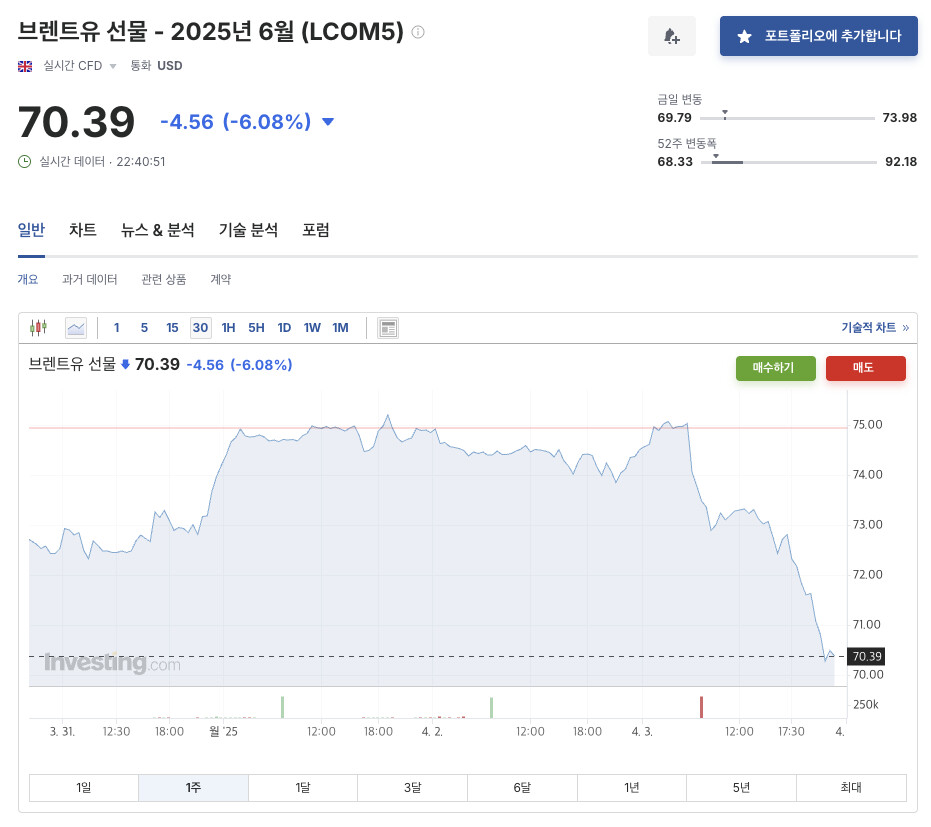This screenshot has width=931, height=827.
Task: Open 기술적 차트 expander link
Action: pos(875,327)
